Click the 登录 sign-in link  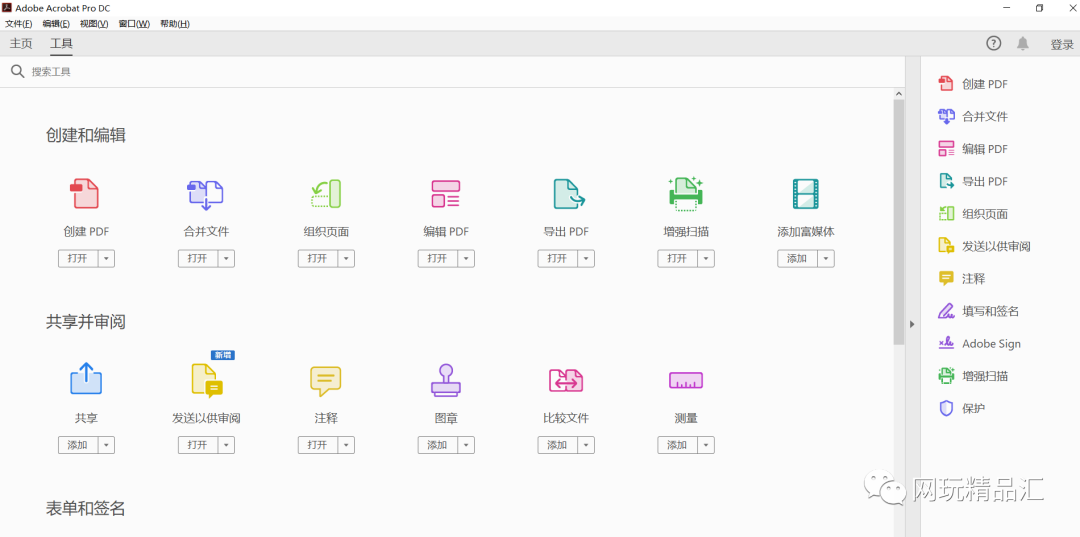click(1061, 45)
